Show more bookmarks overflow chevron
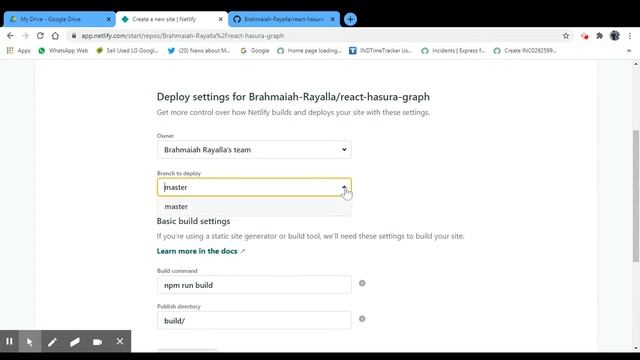Viewport: 640px width, 360px height. [x=629, y=51]
